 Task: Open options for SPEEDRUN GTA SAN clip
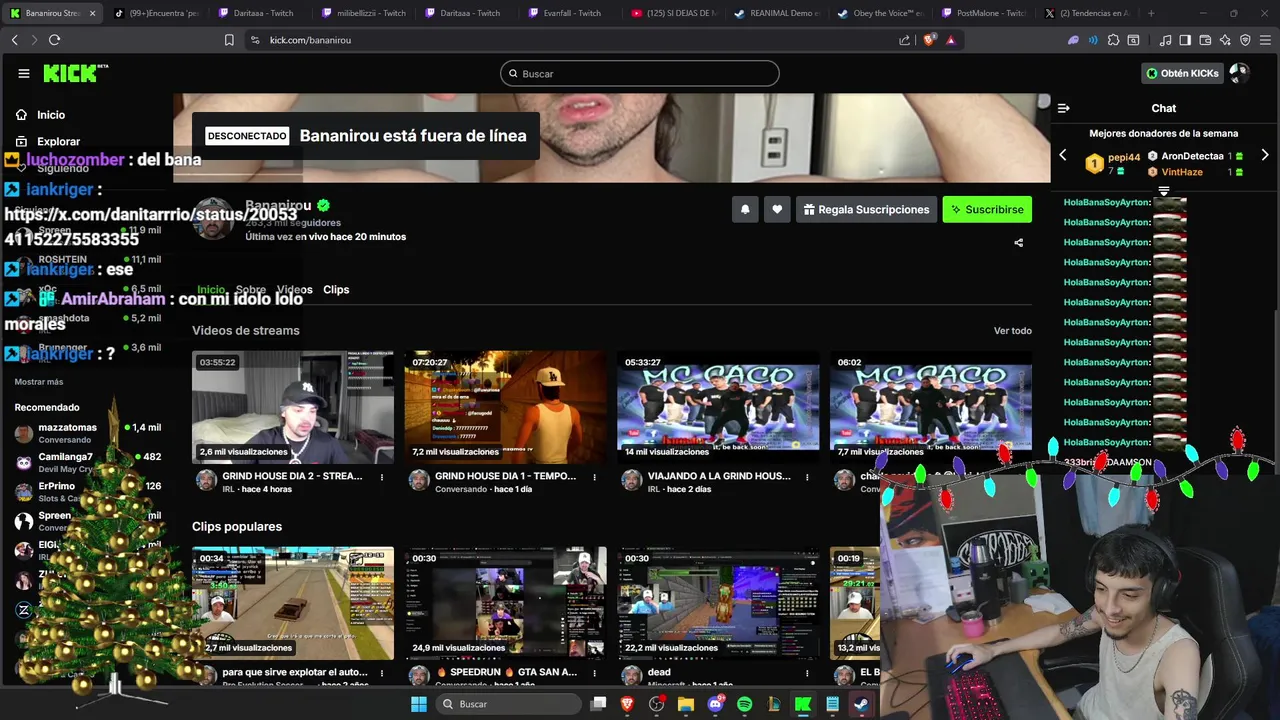point(595,673)
